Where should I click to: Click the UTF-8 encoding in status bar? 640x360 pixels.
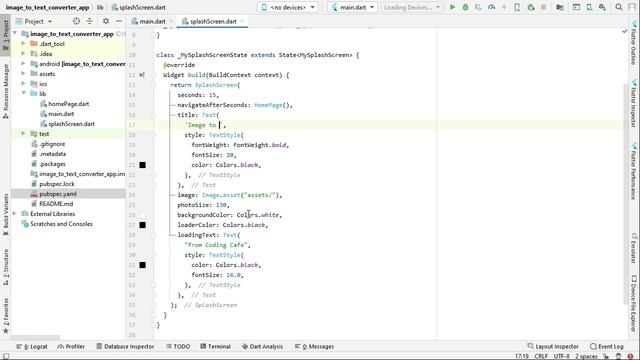(561, 356)
